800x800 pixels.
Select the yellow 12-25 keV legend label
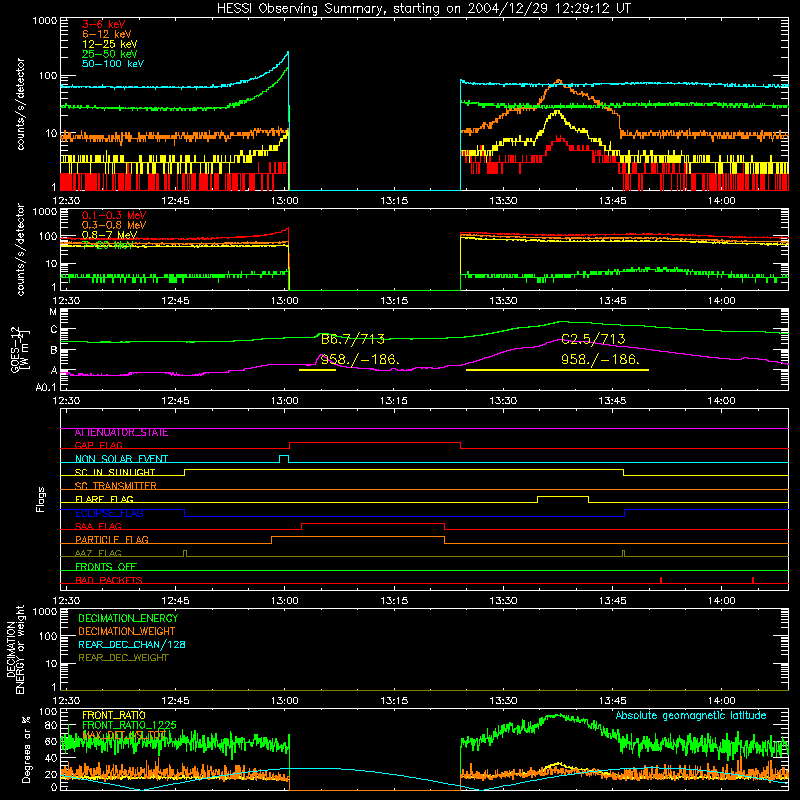pos(109,44)
